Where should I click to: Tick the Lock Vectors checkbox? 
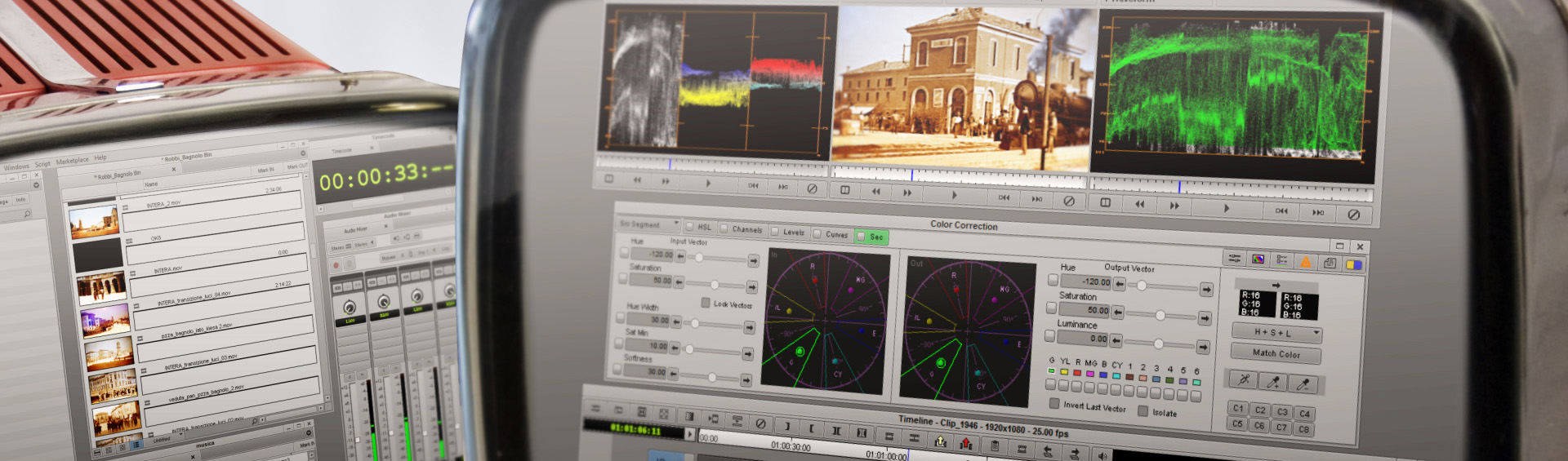click(x=706, y=303)
